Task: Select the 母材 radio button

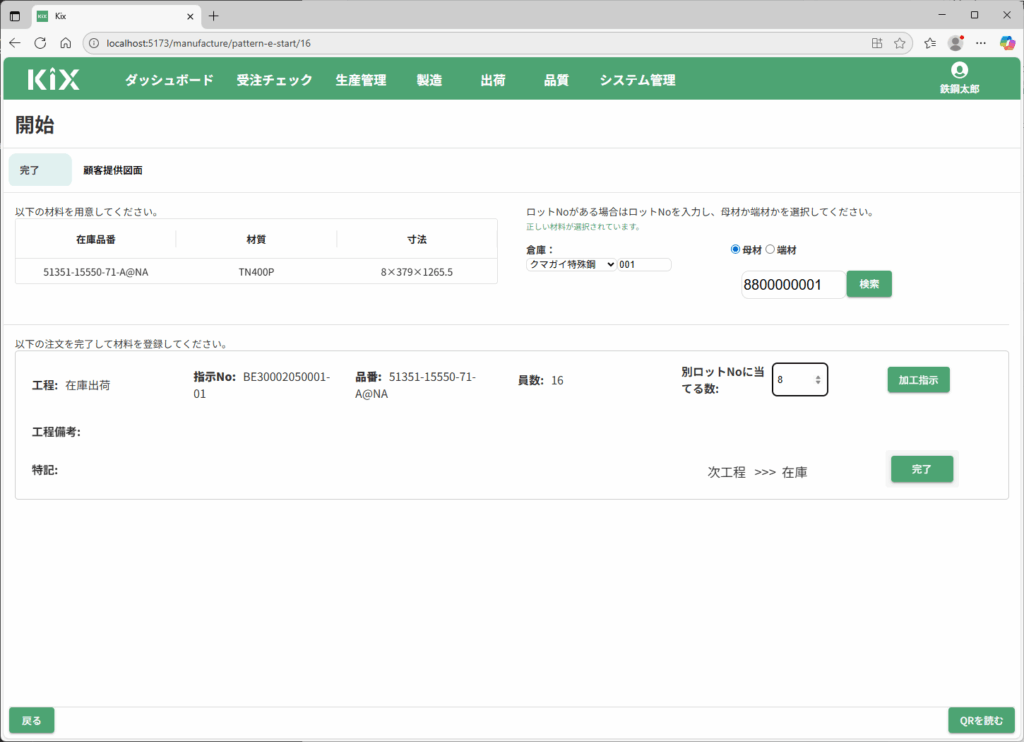Action: pyautogui.click(x=736, y=249)
